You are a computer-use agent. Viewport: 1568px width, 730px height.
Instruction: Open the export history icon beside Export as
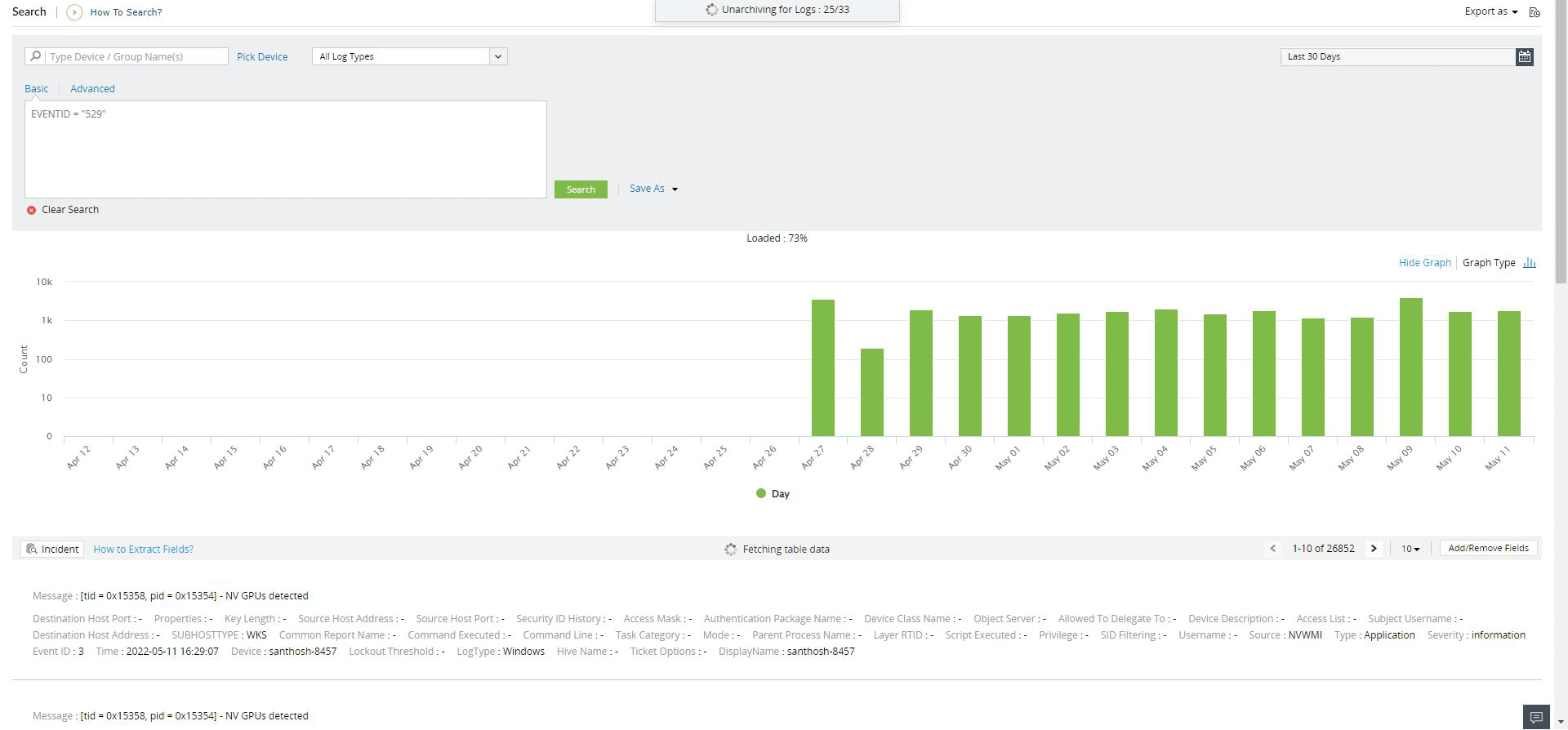click(1535, 12)
